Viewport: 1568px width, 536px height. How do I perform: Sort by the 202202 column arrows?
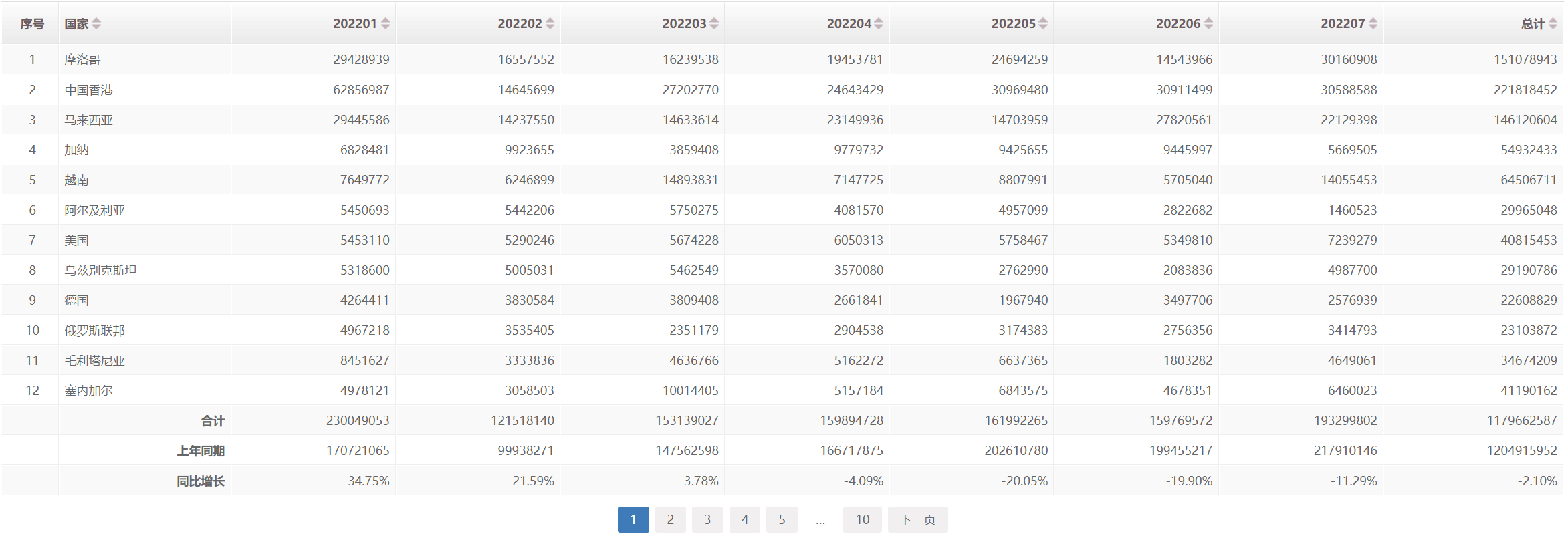pos(550,24)
